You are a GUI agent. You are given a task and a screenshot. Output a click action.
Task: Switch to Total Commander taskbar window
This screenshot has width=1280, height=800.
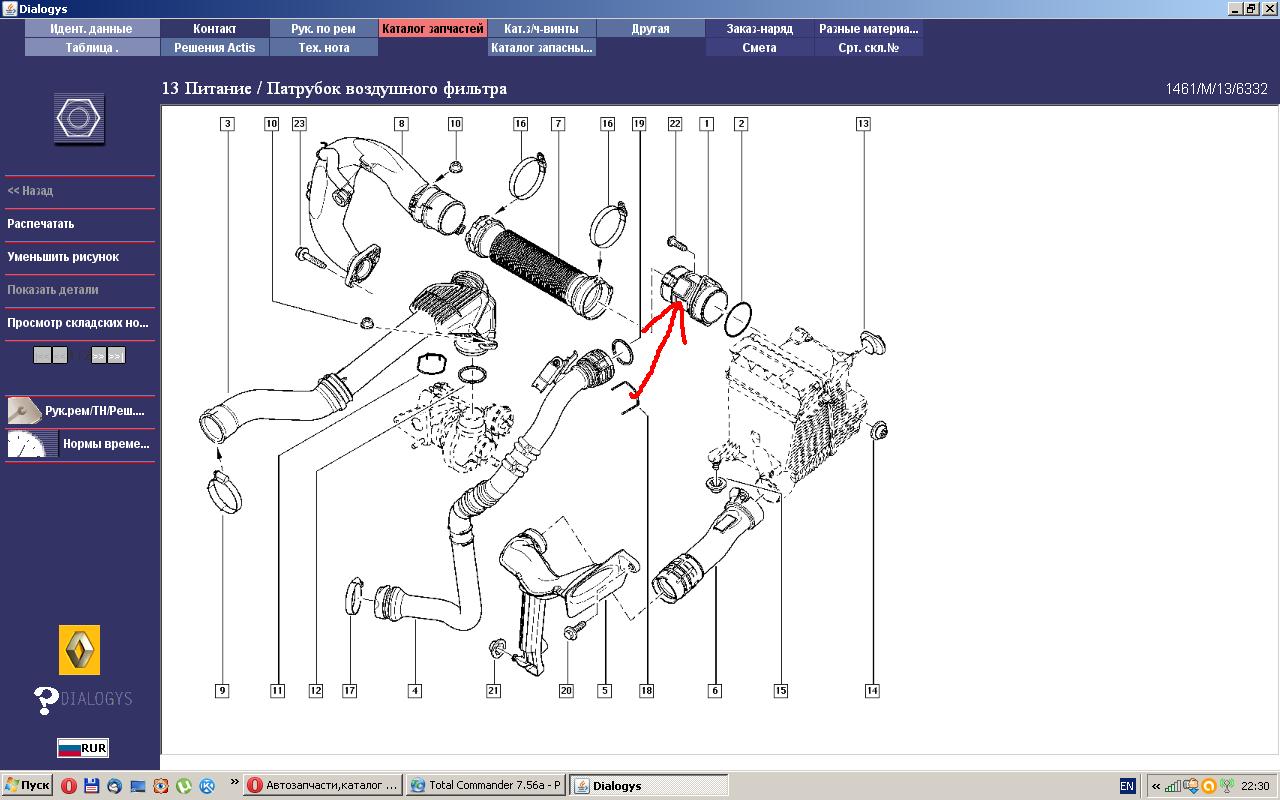click(x=486, y=786)
